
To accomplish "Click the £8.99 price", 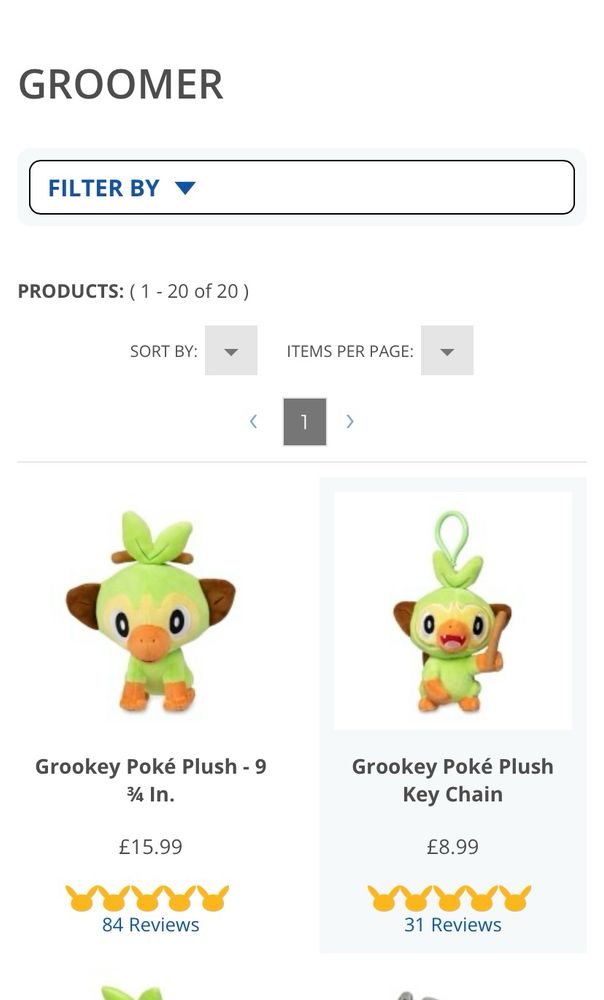I will [453, 847].
